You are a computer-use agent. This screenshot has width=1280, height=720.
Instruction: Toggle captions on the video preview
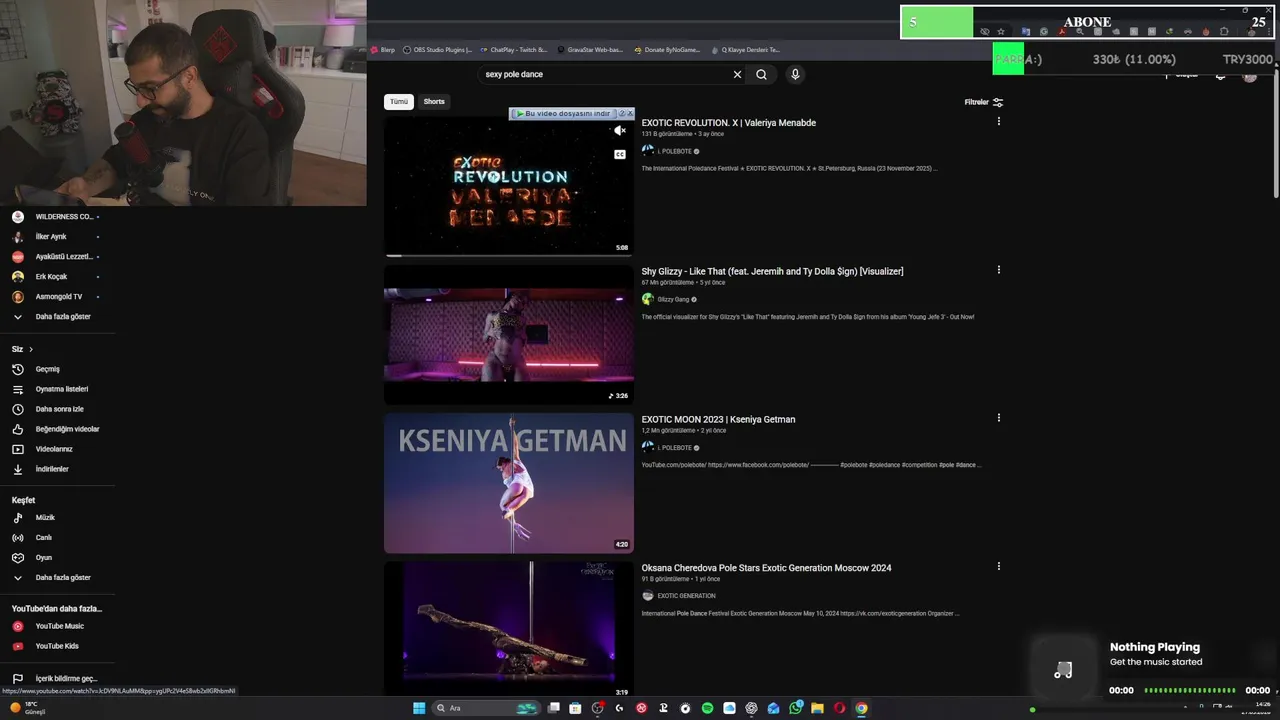click(x=620, y=154)
